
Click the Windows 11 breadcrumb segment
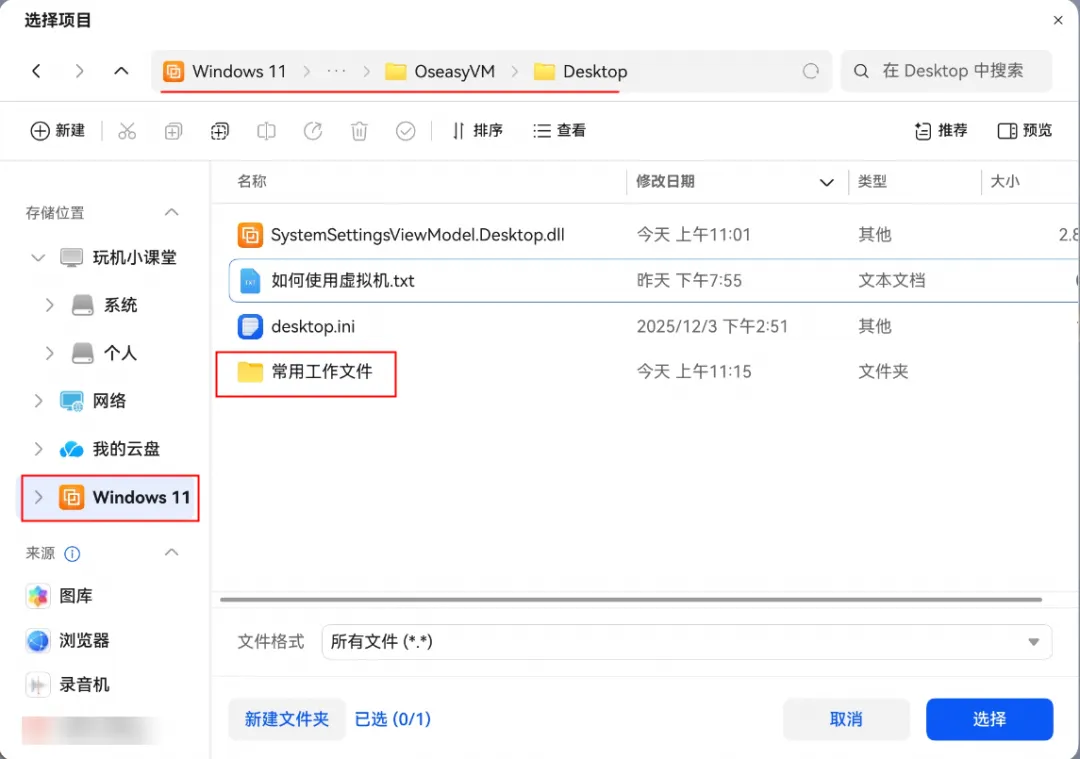pyautogui.click(x=225, y=72)
